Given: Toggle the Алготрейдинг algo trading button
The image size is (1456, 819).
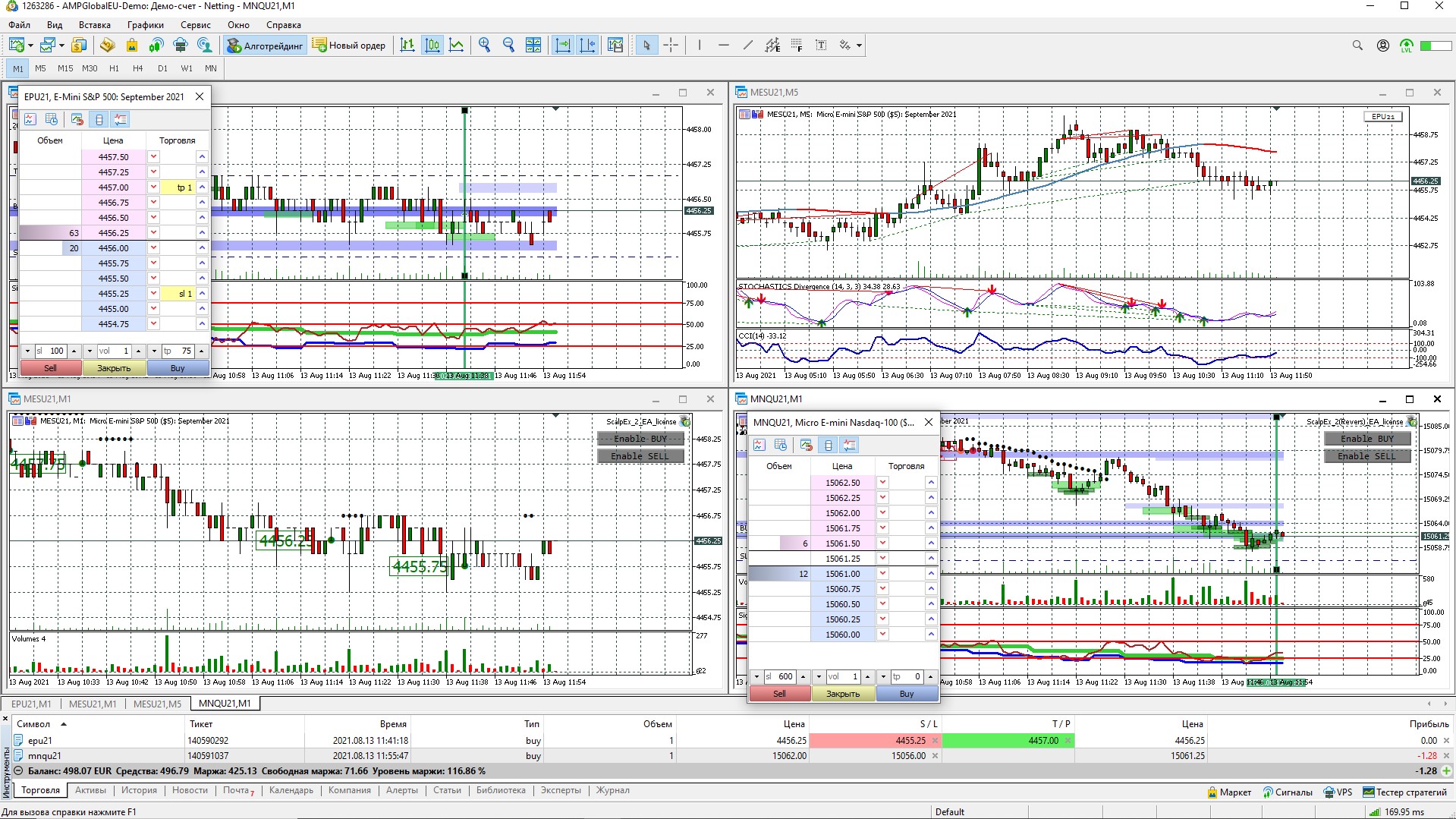Looking at the screenshot, I should [265, 46].
